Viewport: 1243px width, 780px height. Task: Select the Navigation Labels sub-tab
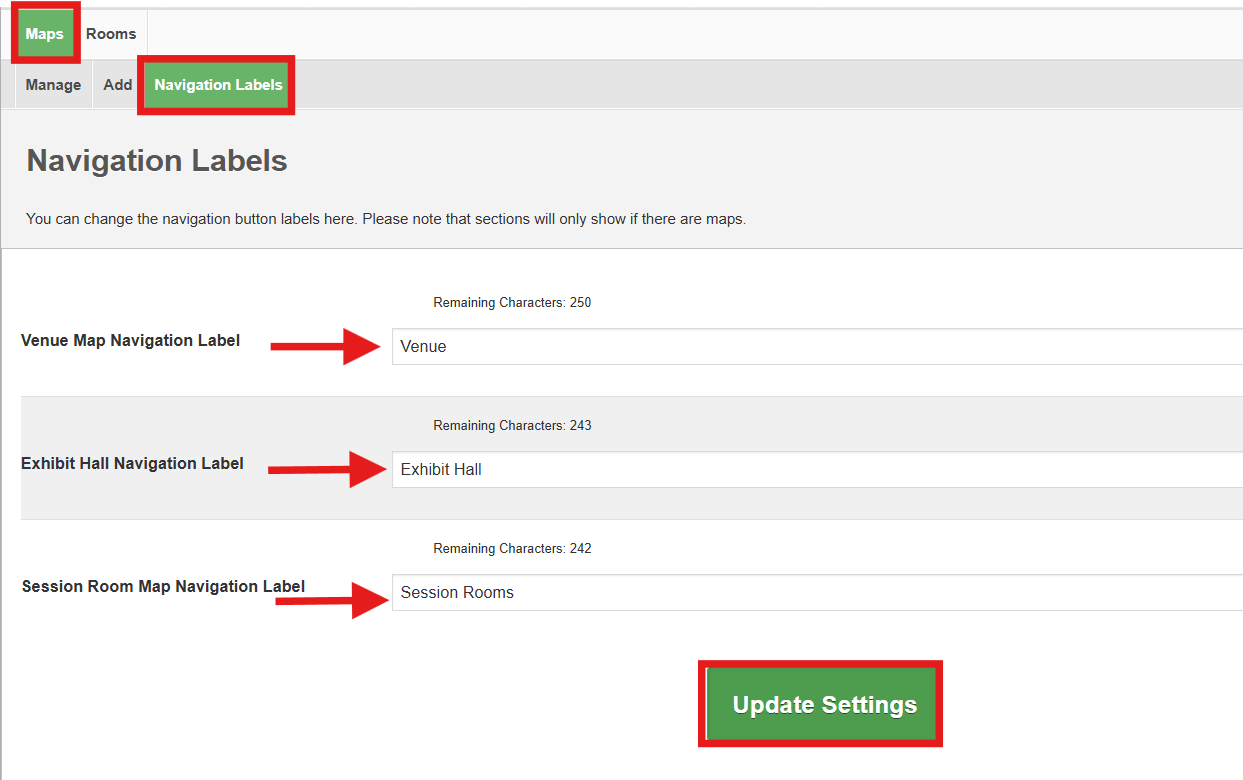click(x=218, y=85)
